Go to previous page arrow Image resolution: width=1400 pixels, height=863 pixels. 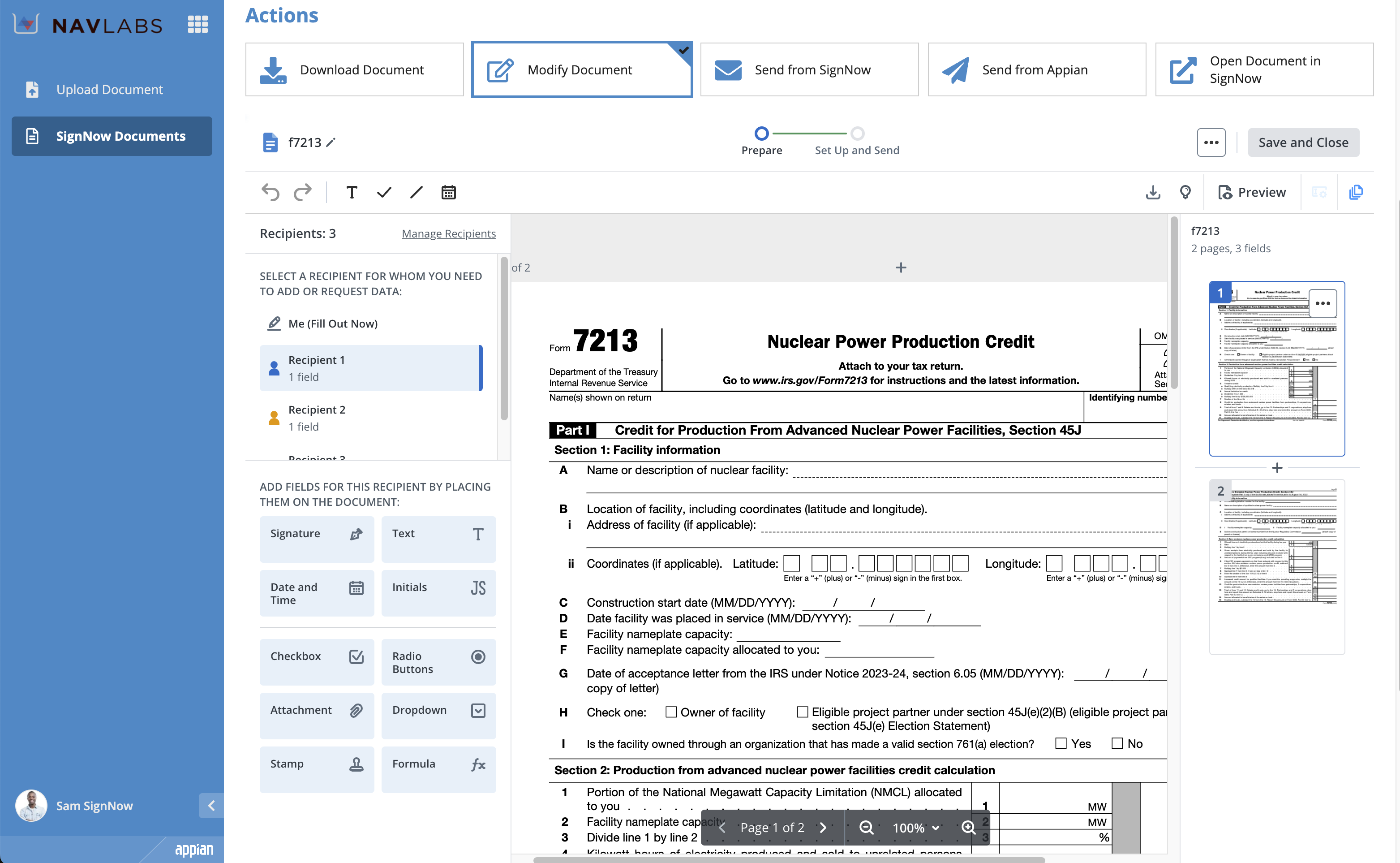tap(721, 827)
